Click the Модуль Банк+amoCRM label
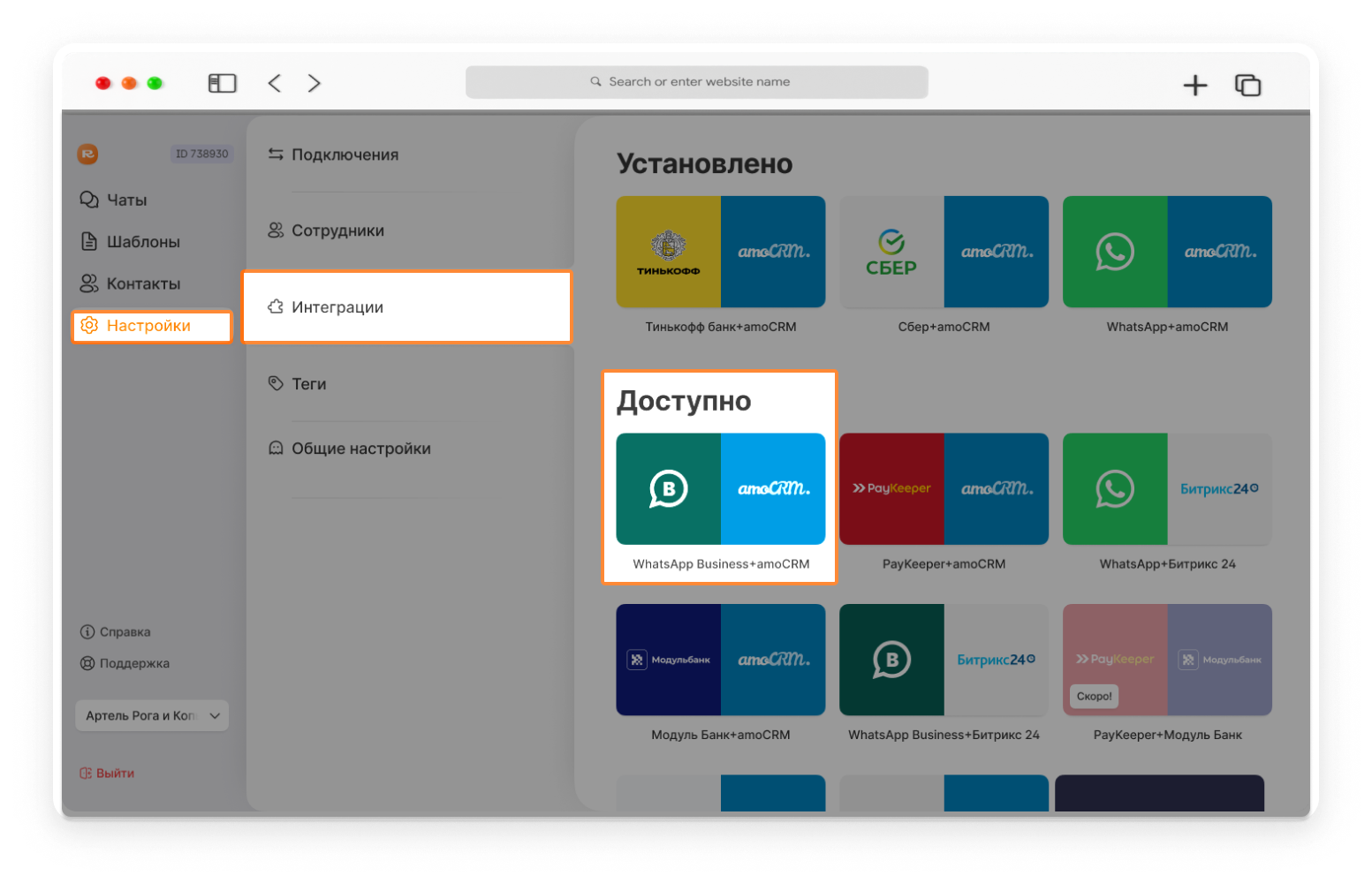 [721, 735]
